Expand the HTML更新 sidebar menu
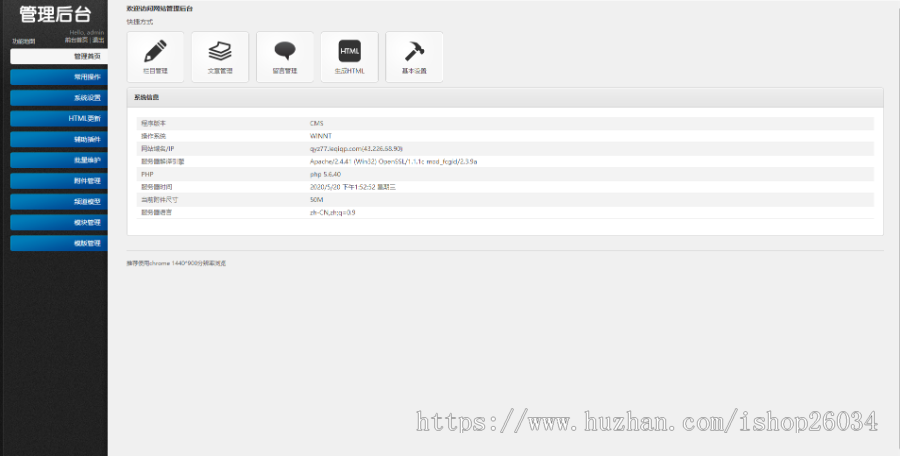The image size is (900, 456). coord(59,118)
